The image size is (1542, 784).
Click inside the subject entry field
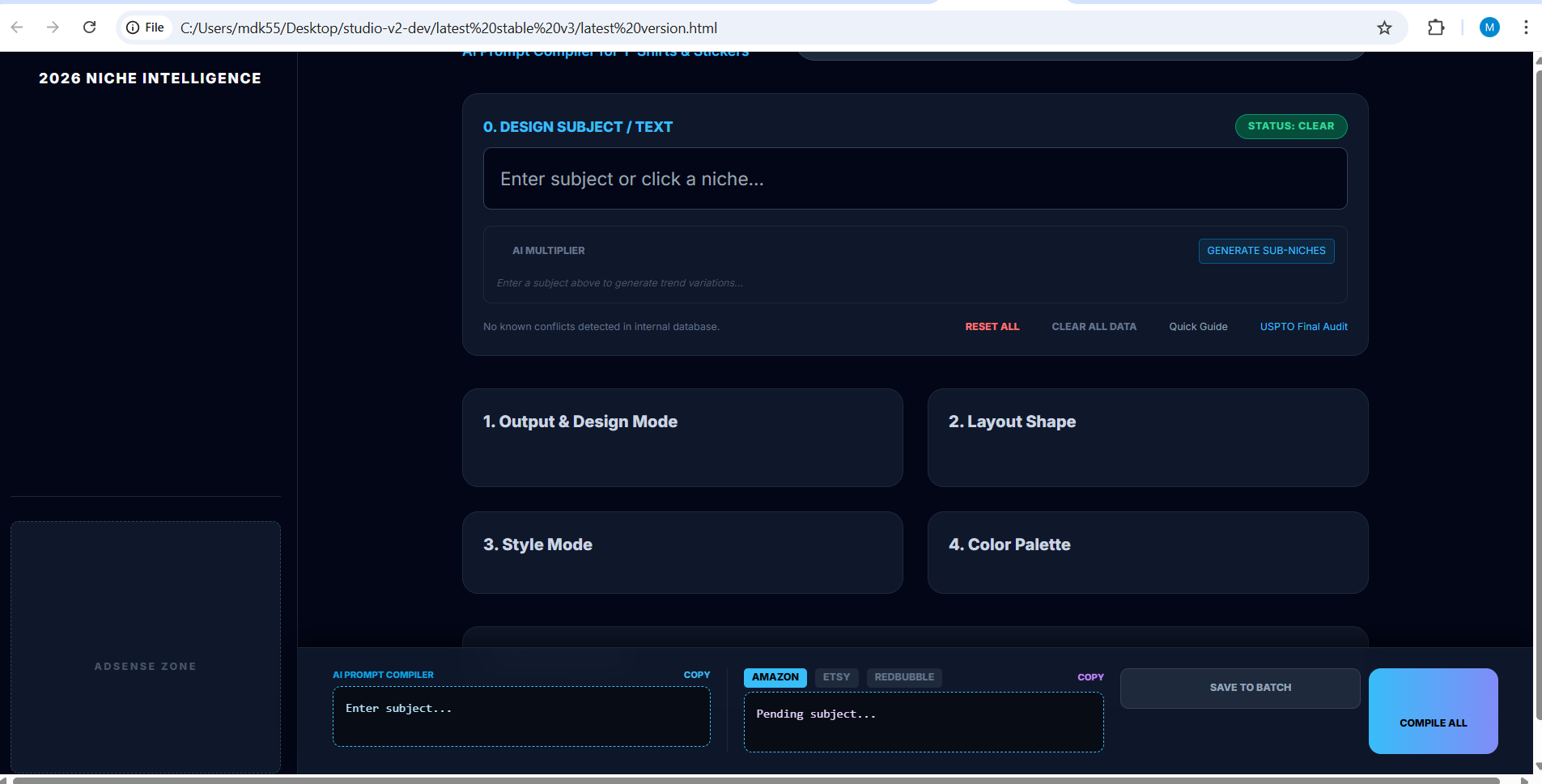pos(913,179)
